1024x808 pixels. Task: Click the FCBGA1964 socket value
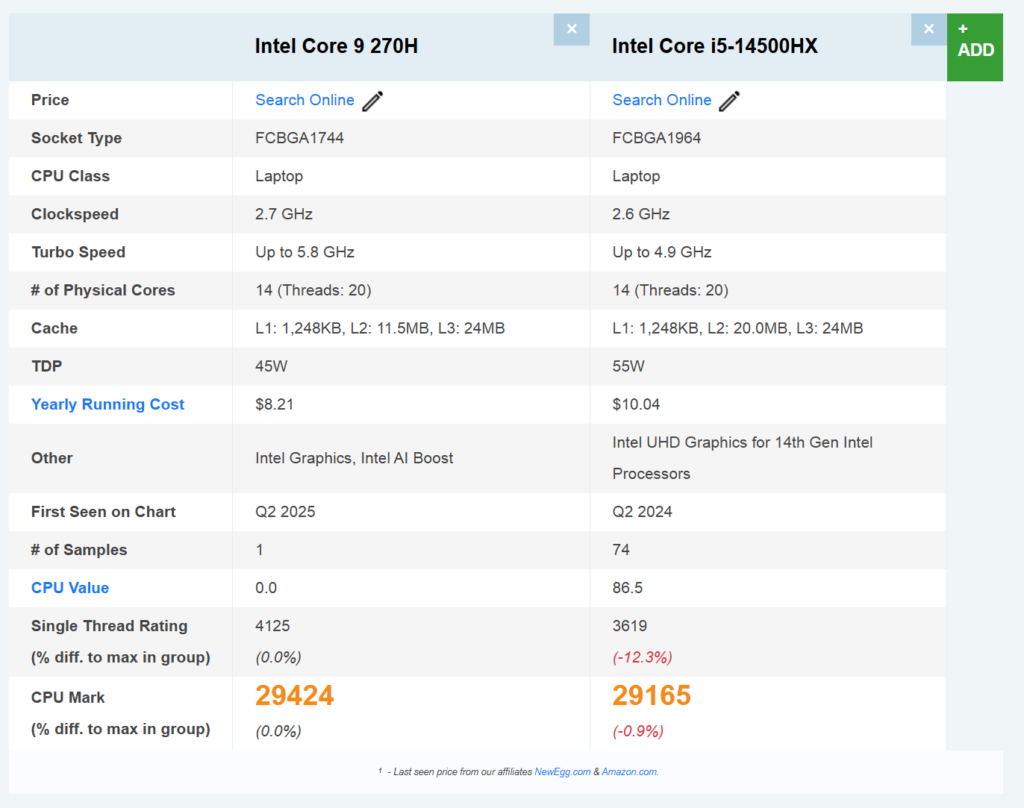(656, 138)
